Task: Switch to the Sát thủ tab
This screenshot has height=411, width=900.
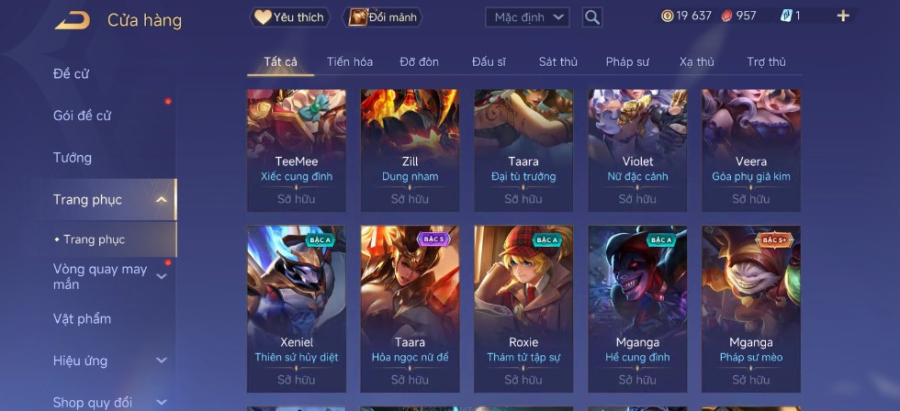Action: 558,62
